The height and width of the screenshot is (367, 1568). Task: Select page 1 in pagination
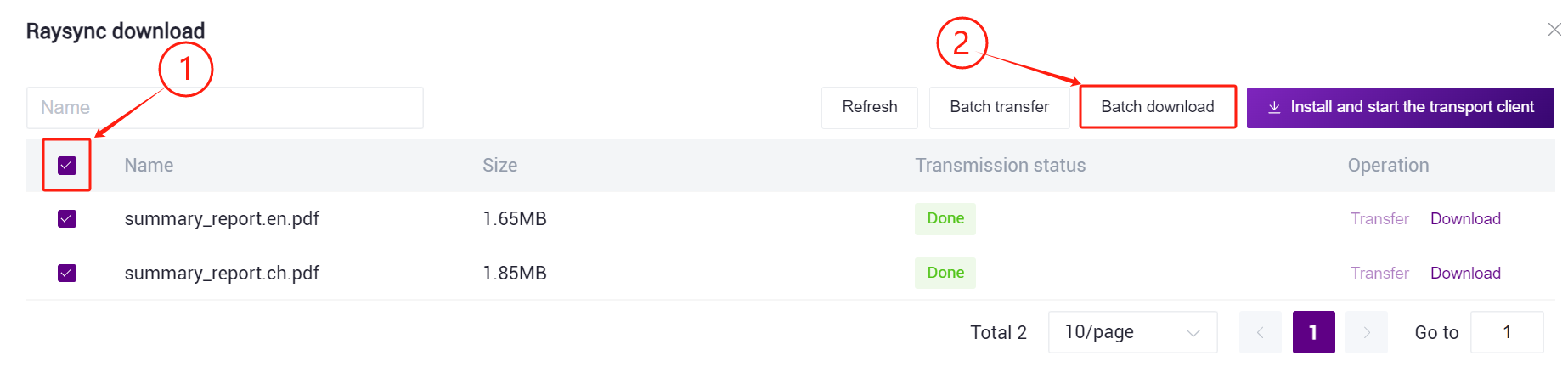pos(1314,332)
